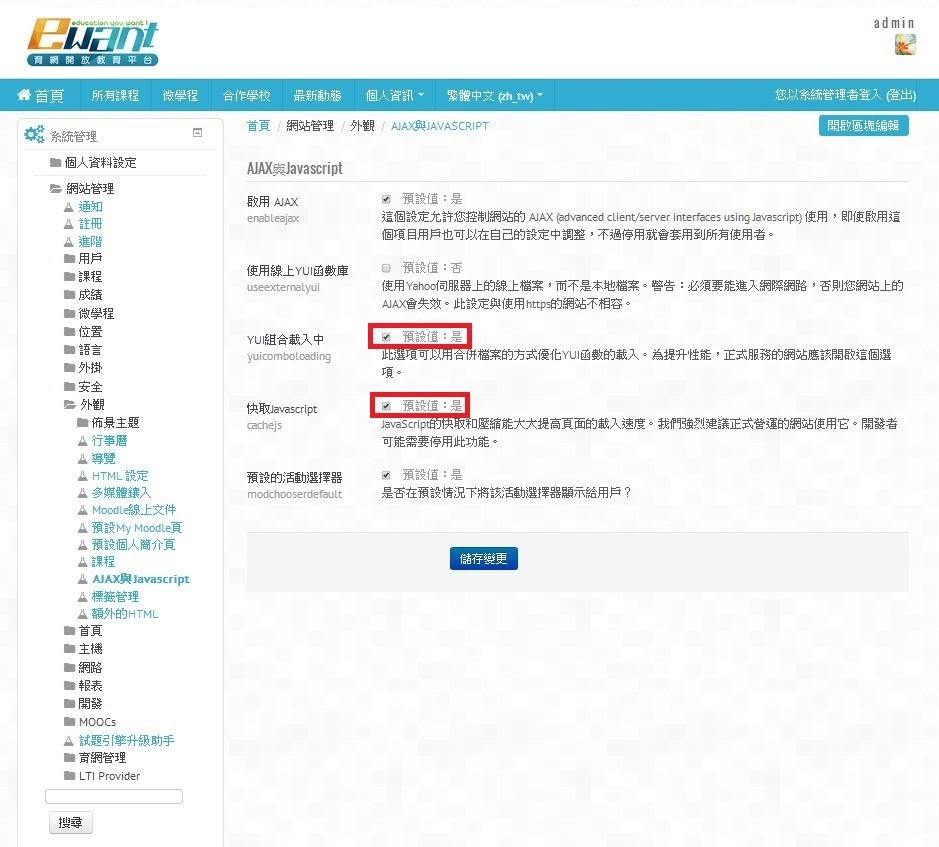
Task: Click the flask icon beside 導覽
Action: (83, 459)
